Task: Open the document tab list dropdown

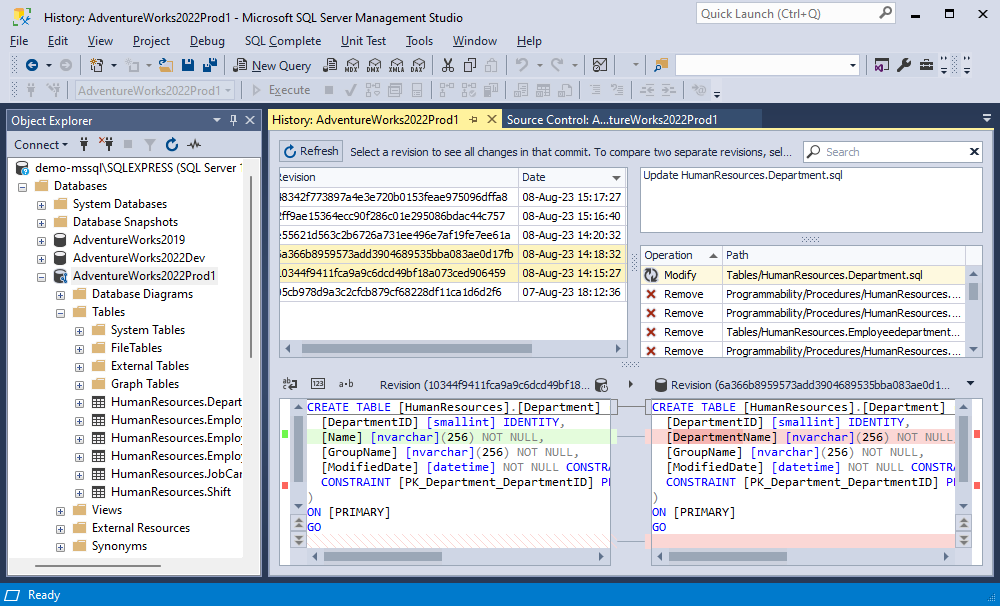Action: tap(986, 119)
